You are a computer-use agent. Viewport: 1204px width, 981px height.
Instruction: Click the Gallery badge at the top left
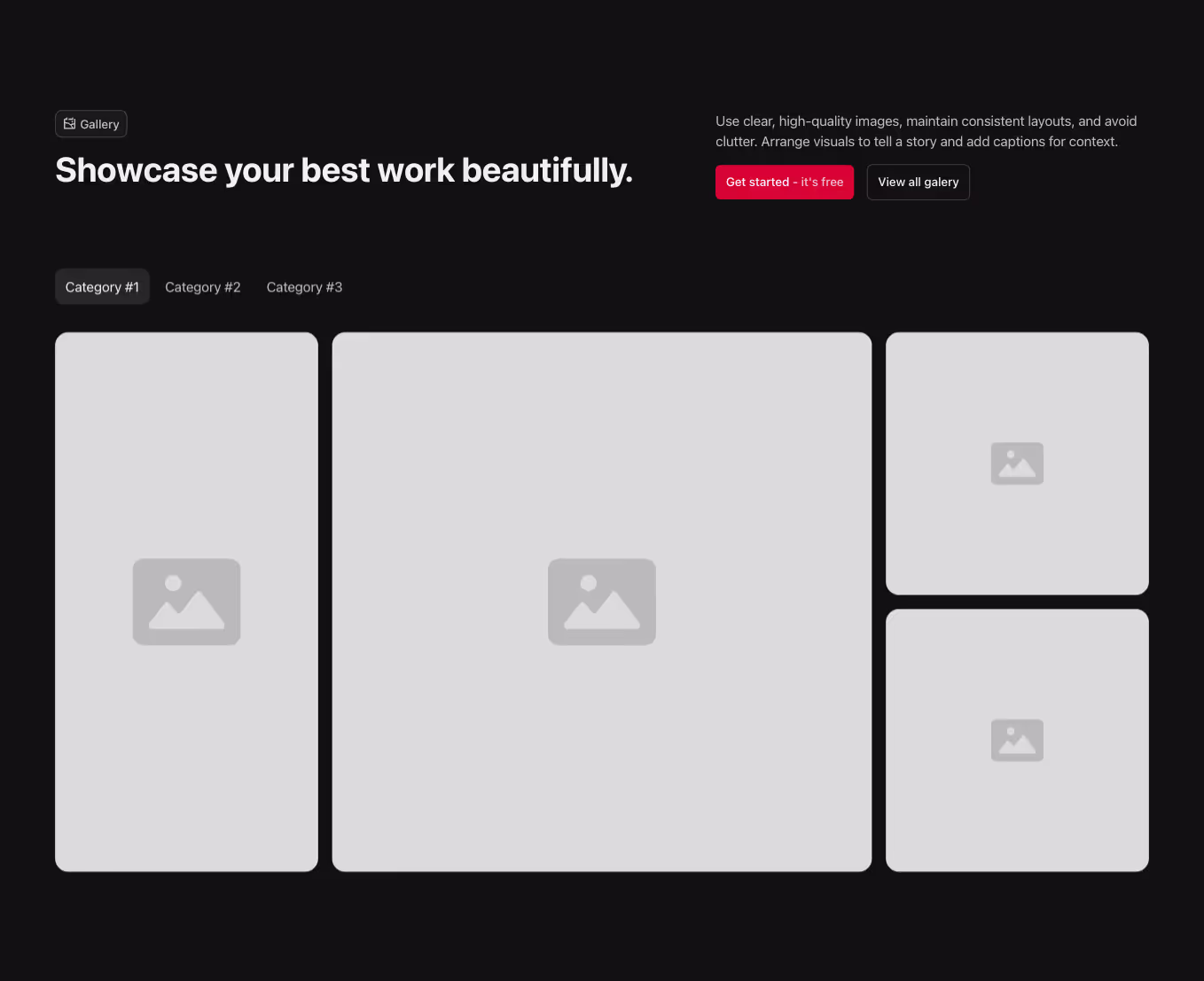pos(90,123)
